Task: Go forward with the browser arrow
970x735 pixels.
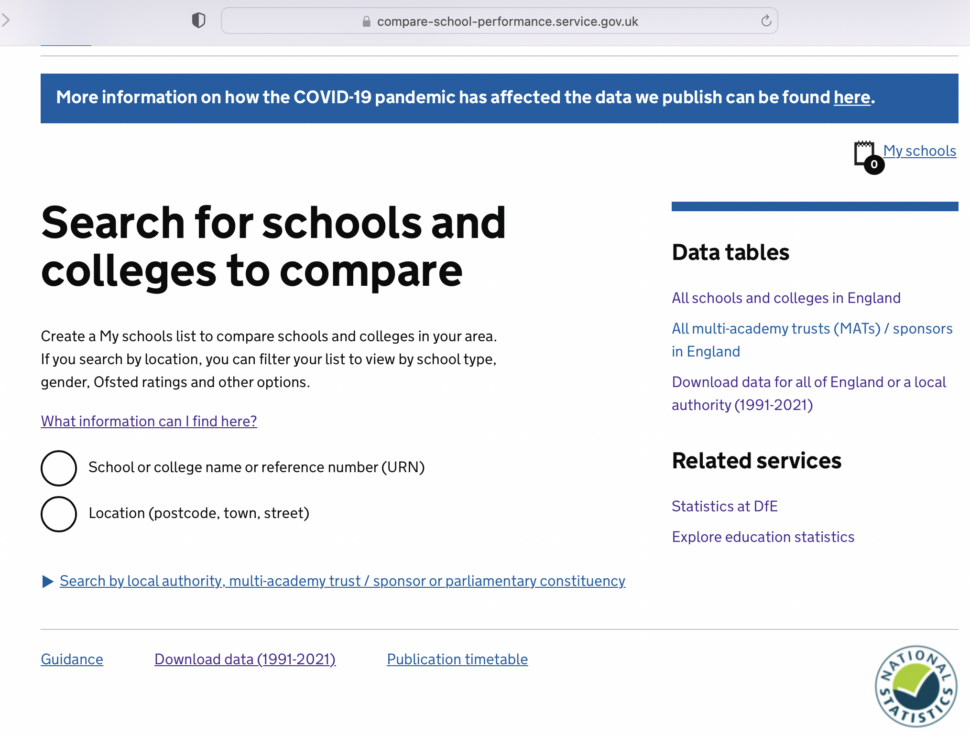Action: click(x=6, y=20)
